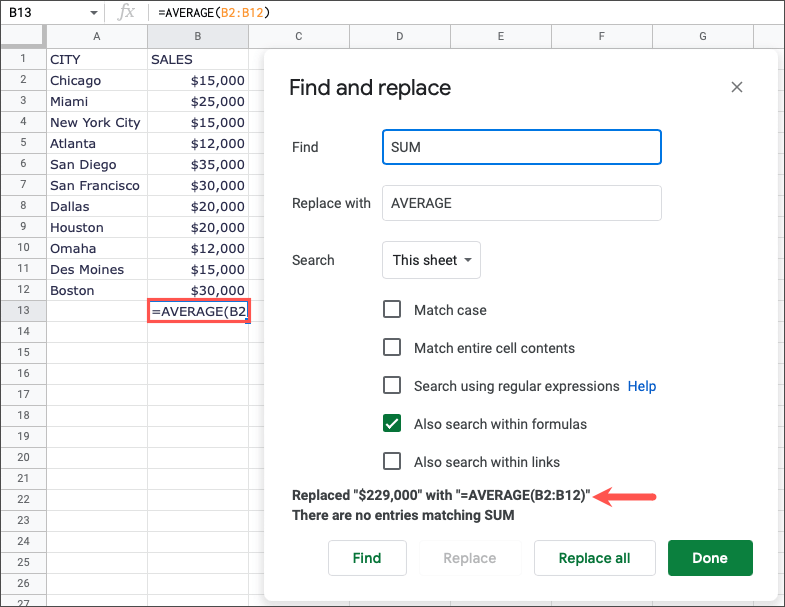Click cell B13 with the AVERAGE formula
Viewport: 785px width, 607px height.
point(198,311)
